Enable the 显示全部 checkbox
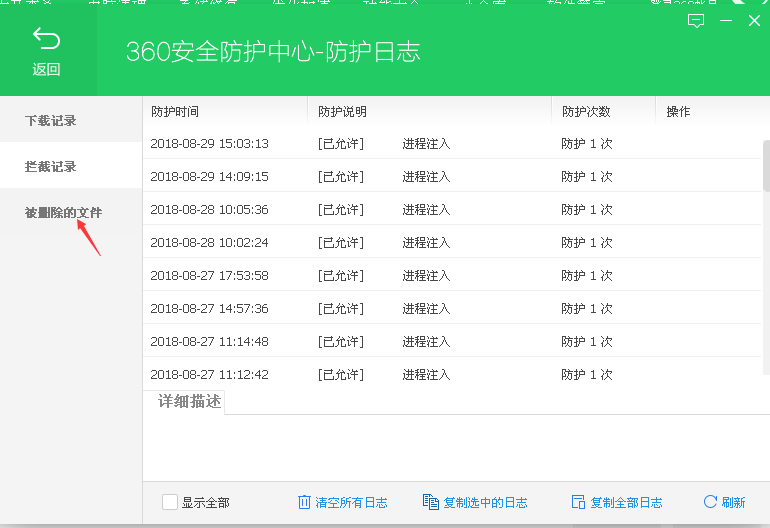 click(170, 502)
